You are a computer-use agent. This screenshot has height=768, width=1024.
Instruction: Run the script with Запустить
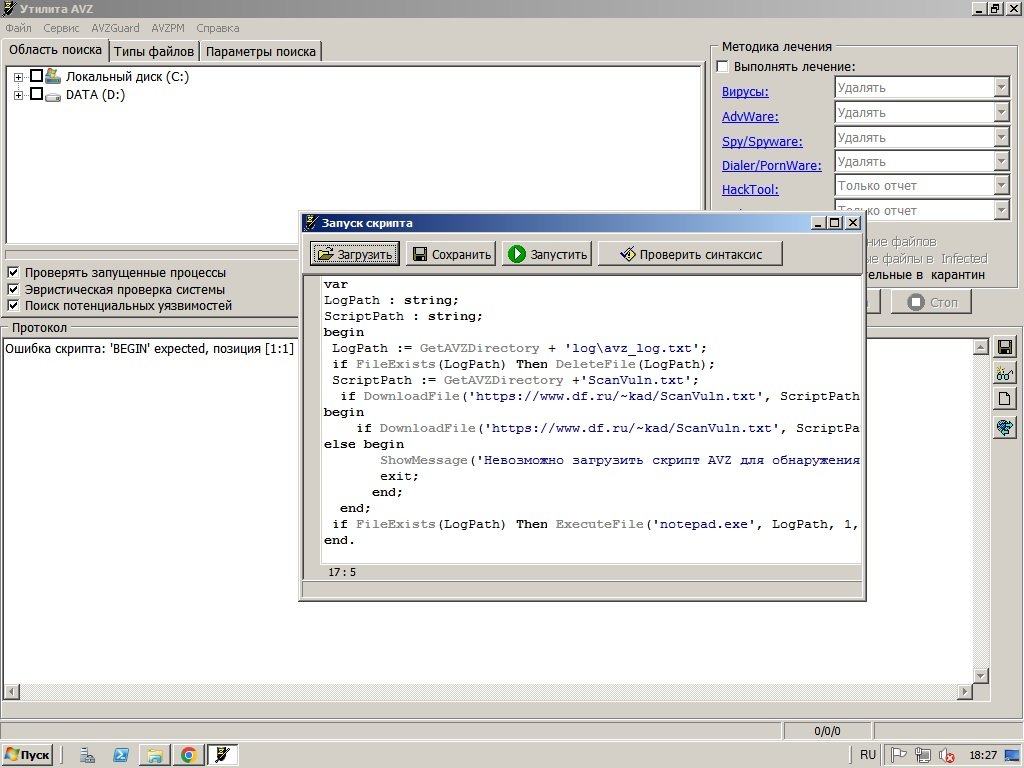(x=547, y=254)
